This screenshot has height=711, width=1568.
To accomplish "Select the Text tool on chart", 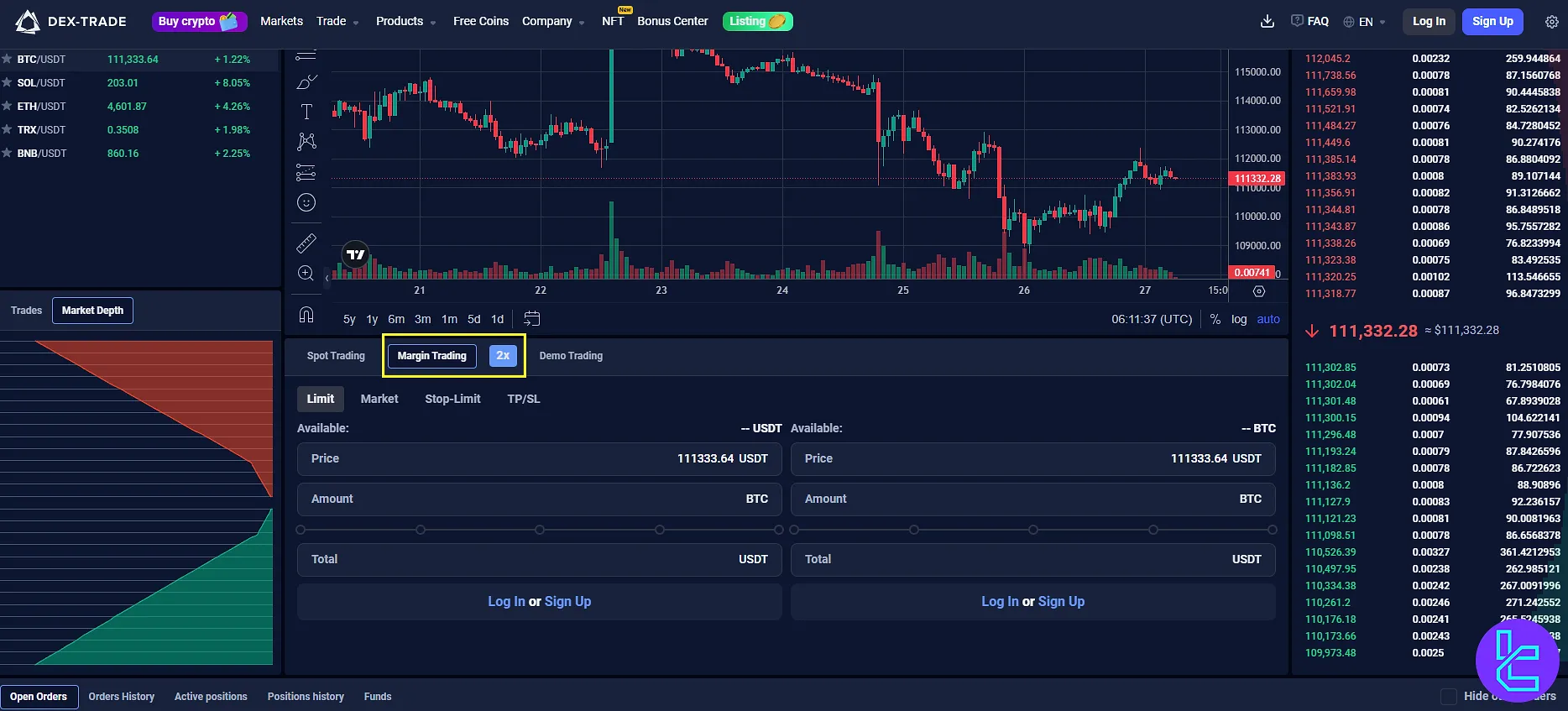I will tap(306, 112).
